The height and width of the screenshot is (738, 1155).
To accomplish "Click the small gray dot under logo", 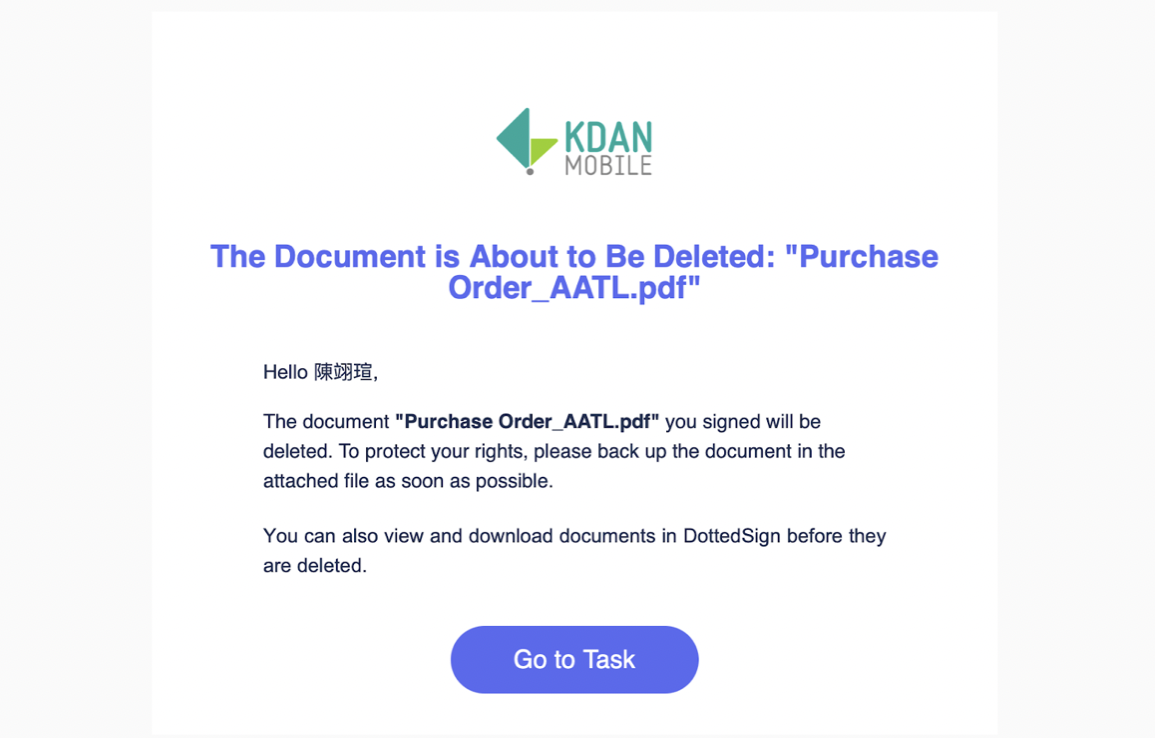I will click(x=530, y=172).
